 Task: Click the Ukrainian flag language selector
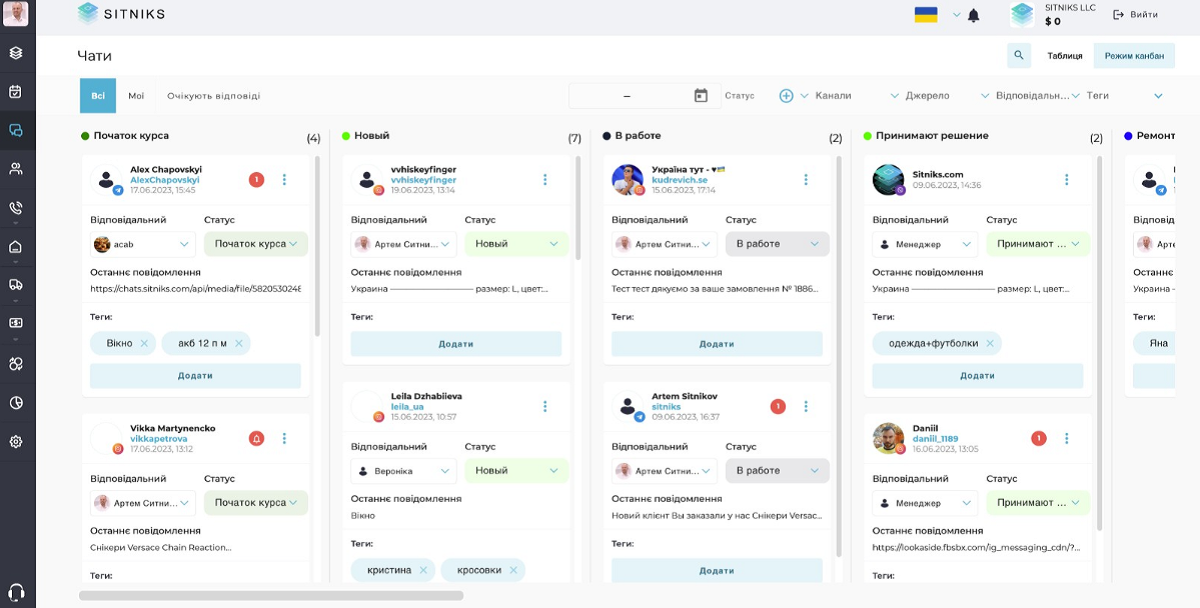(x=926, y=15)
